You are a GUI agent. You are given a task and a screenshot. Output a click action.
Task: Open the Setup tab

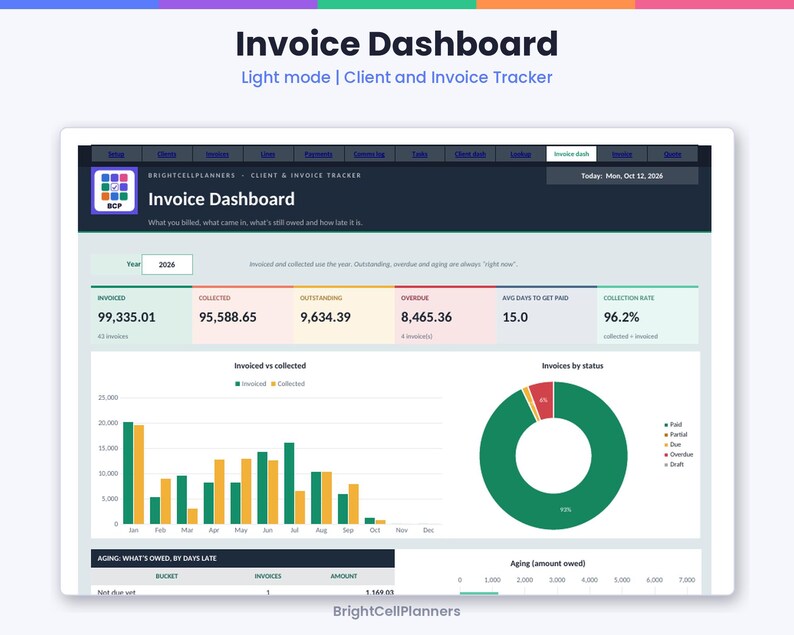[x=116, y=154]
